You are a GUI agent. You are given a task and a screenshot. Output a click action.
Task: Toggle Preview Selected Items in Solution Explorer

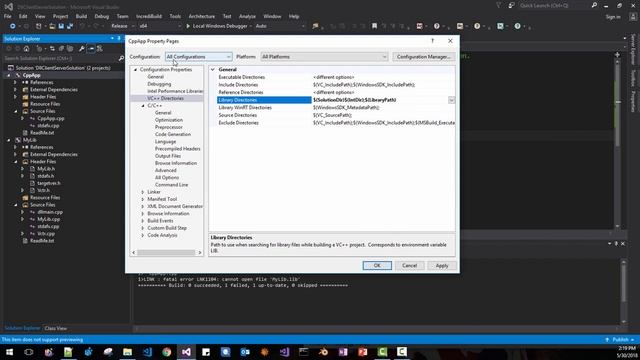point(91,49)
